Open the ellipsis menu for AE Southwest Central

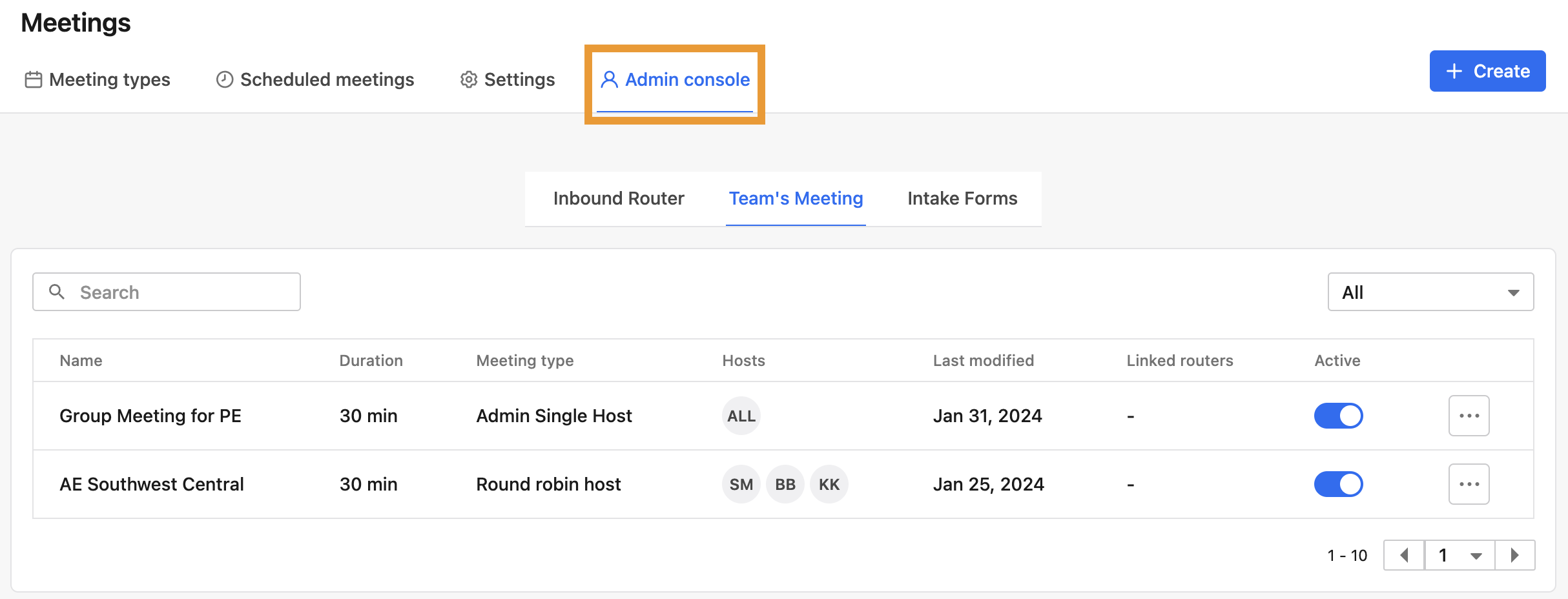pyautogui.click(x=1469, y=484)
